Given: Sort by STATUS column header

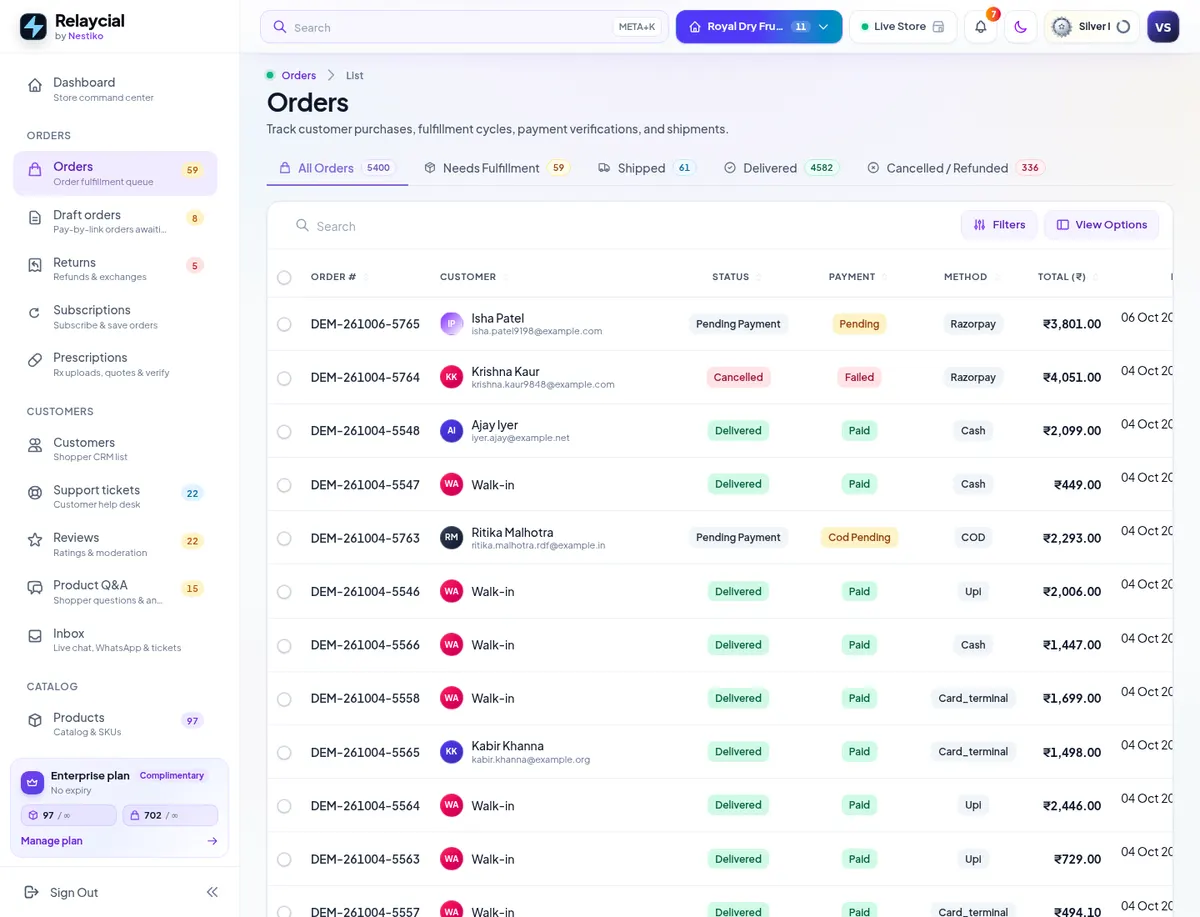Looking at the screenshot, I should point(736,277).
